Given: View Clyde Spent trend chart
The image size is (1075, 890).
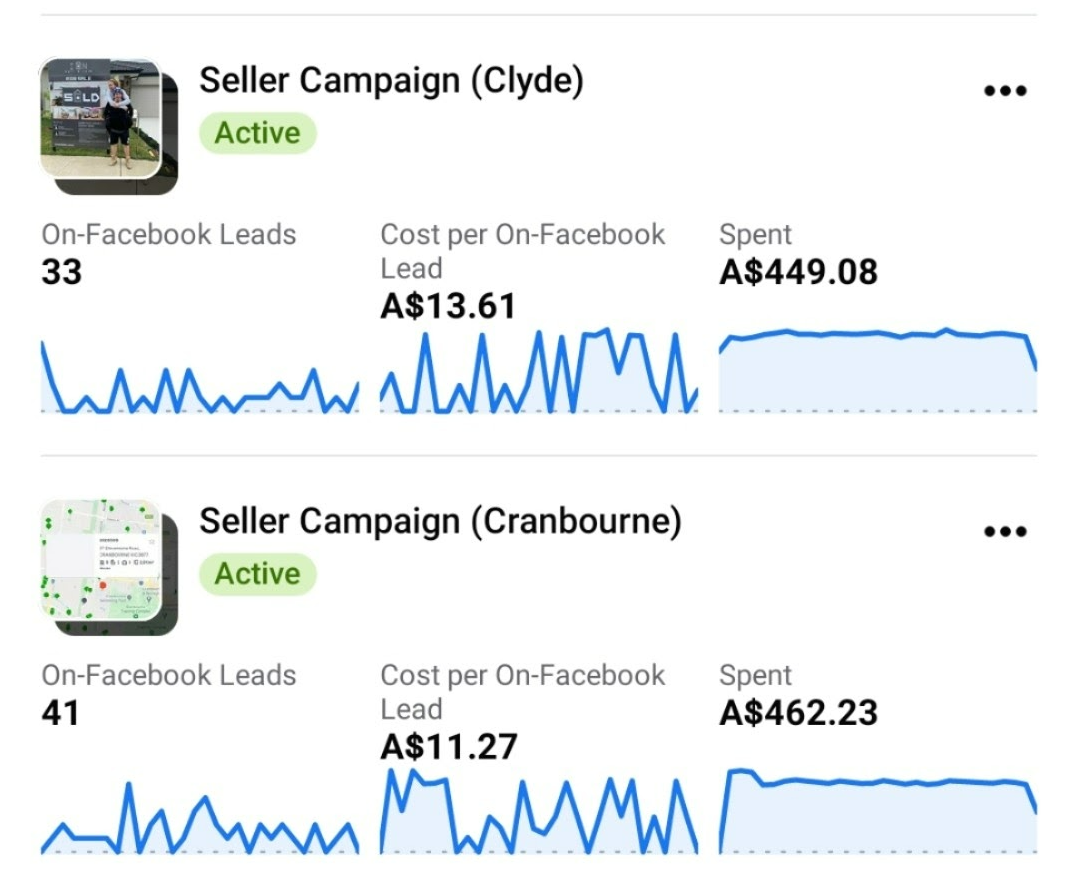Looking at the screenshot, I should point(877,370).
